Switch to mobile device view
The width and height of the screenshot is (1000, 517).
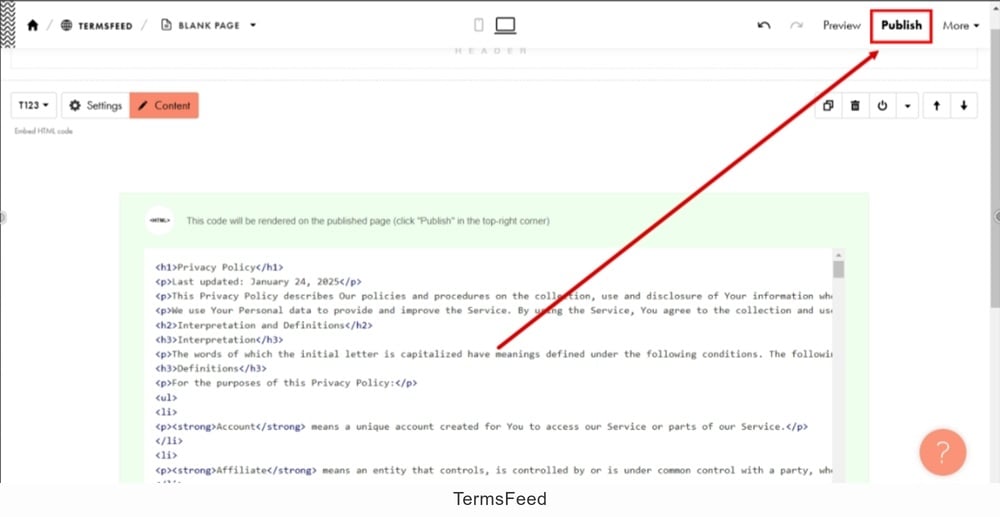tap(479, 25)
